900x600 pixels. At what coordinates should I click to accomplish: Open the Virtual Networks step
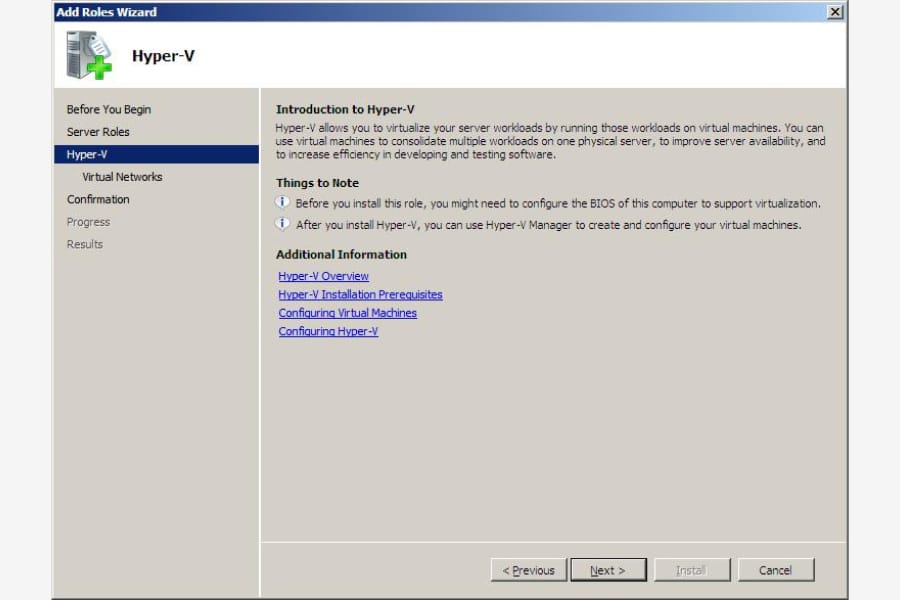coord(122,177)
